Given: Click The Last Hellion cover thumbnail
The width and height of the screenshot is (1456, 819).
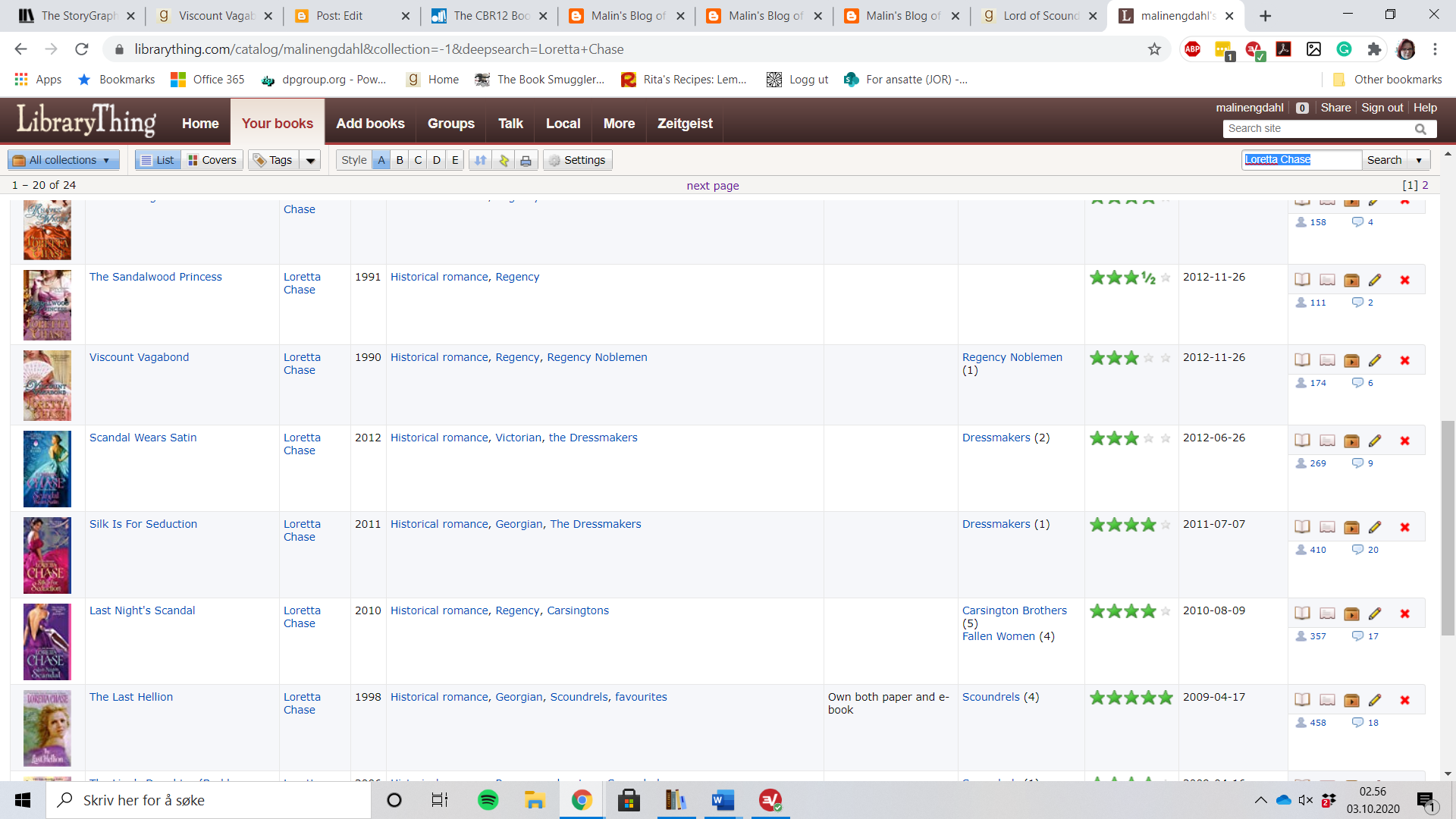Looking at the screenshot, I should 47,728.
